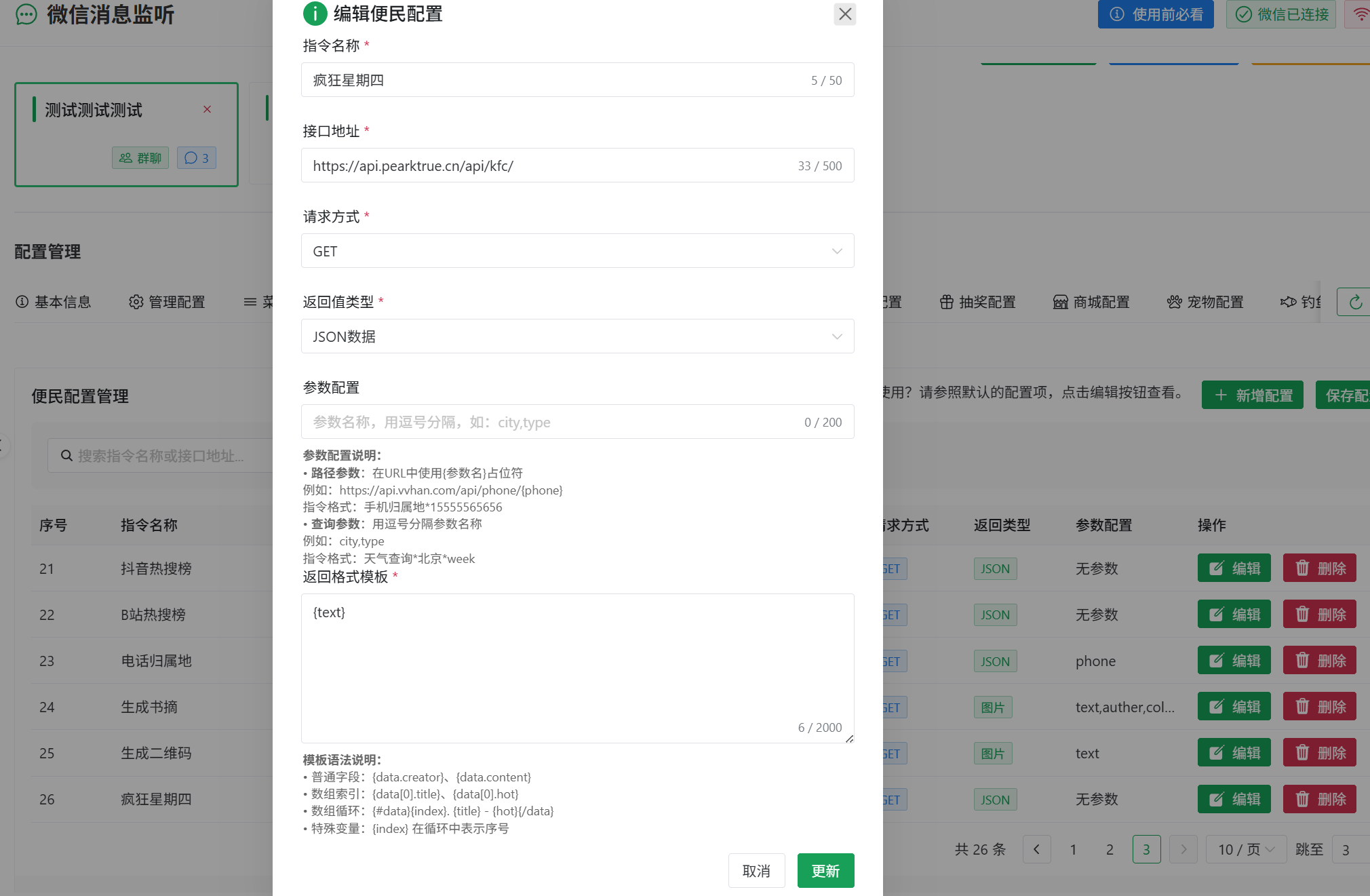
Task: Click 编辑 for row 生成二维码
Action: [x=1234, y=753]
